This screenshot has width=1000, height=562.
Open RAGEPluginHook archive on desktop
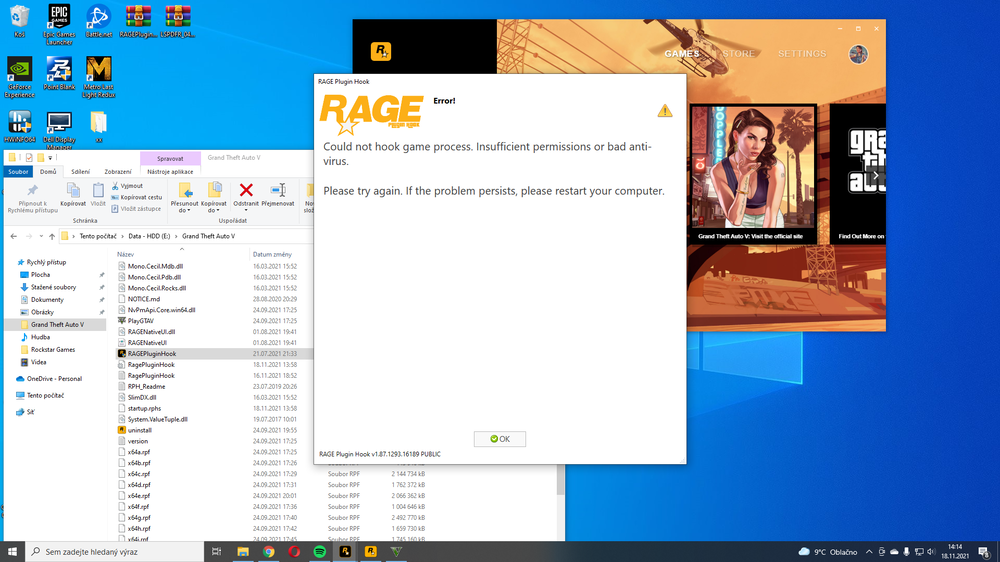click(x=138, y=21)
